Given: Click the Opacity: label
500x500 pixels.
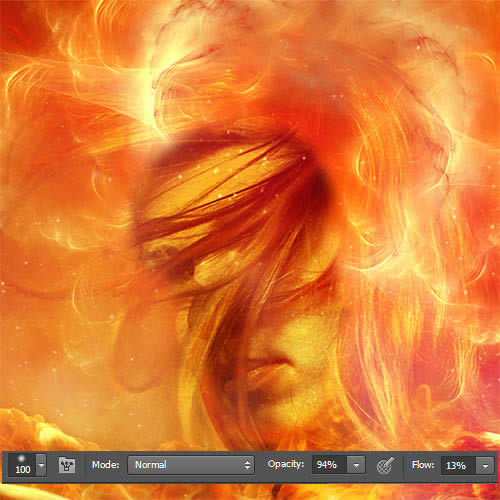Looking at the screenshot, I should (x=286, y=464).
